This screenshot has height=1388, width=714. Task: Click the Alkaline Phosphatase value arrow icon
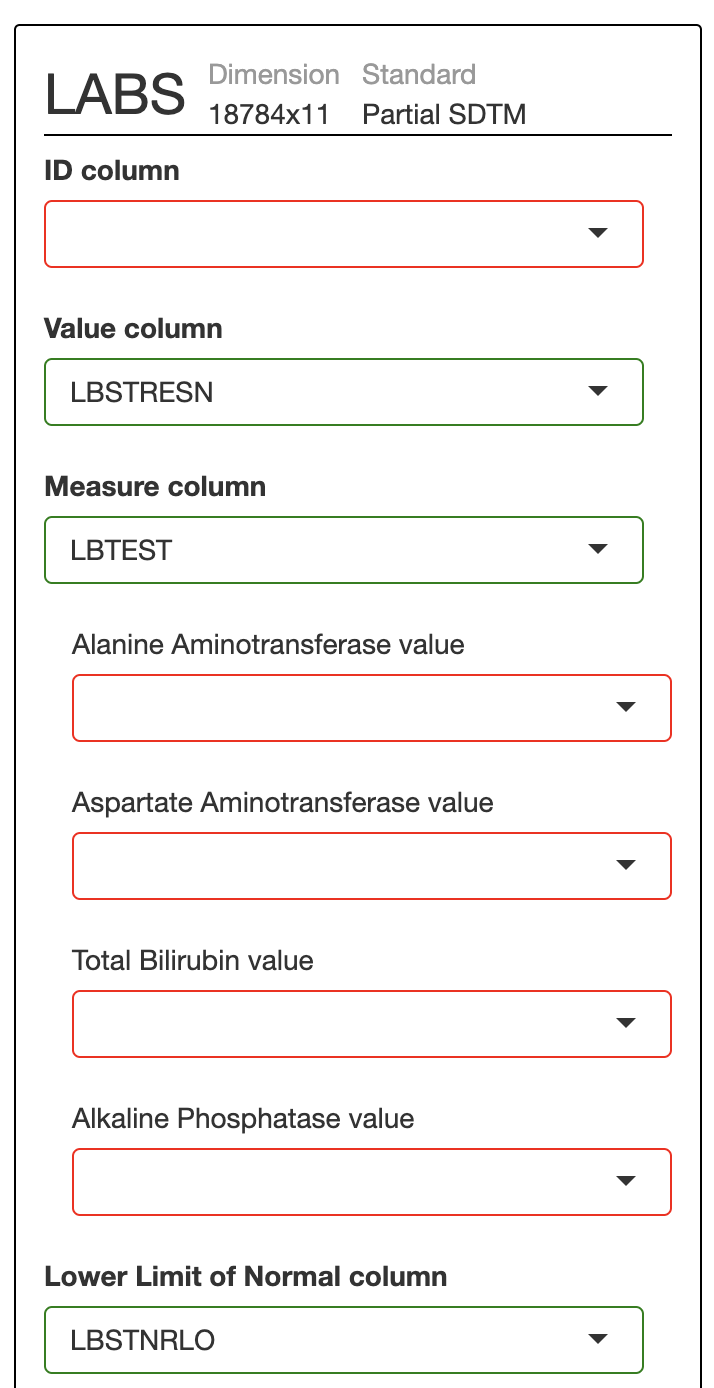pos(626,1181)
